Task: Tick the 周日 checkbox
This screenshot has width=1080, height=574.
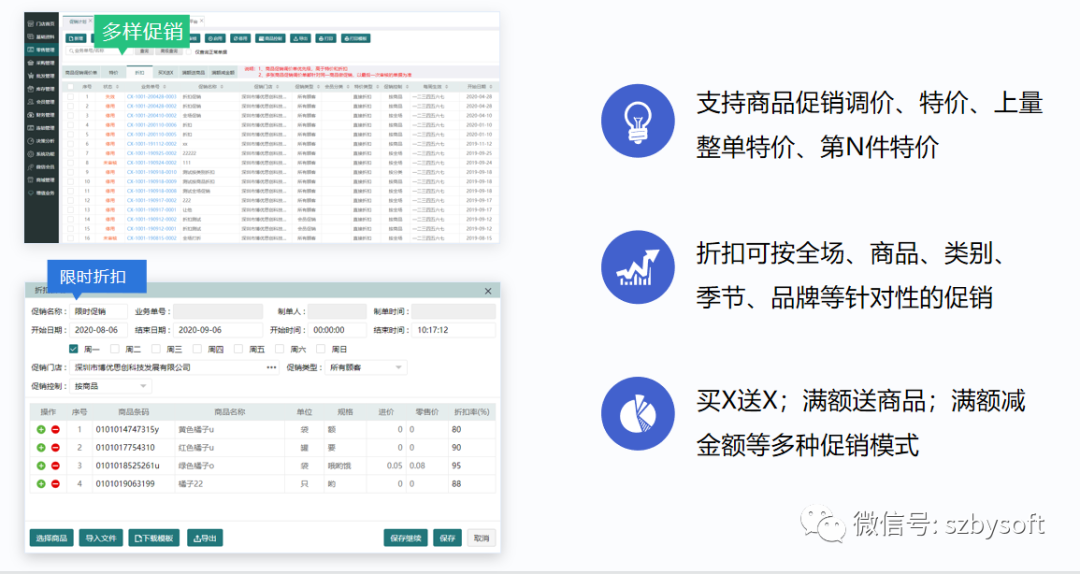Action: coord(321,349)
